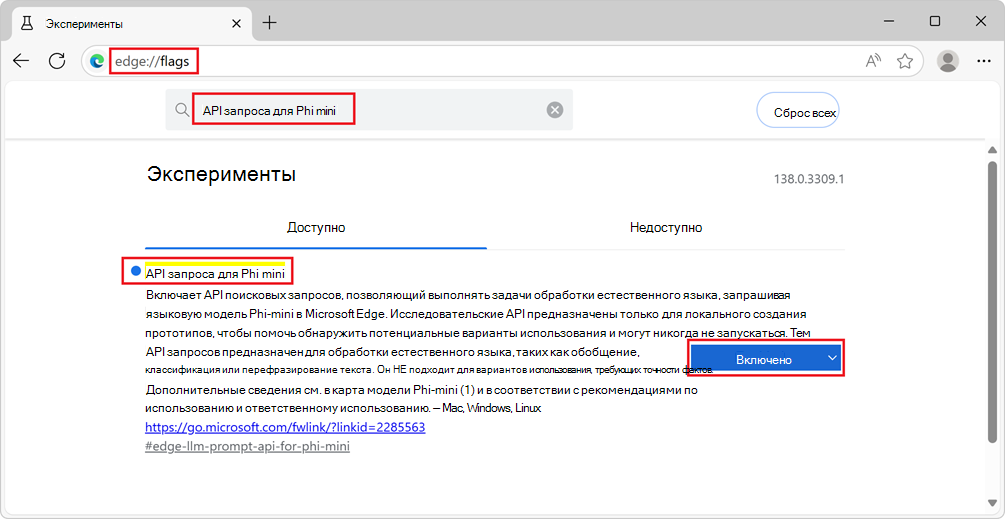Click the flask icon on Эксперименты tab
1005x519 pixels.
tap(27, 23)
